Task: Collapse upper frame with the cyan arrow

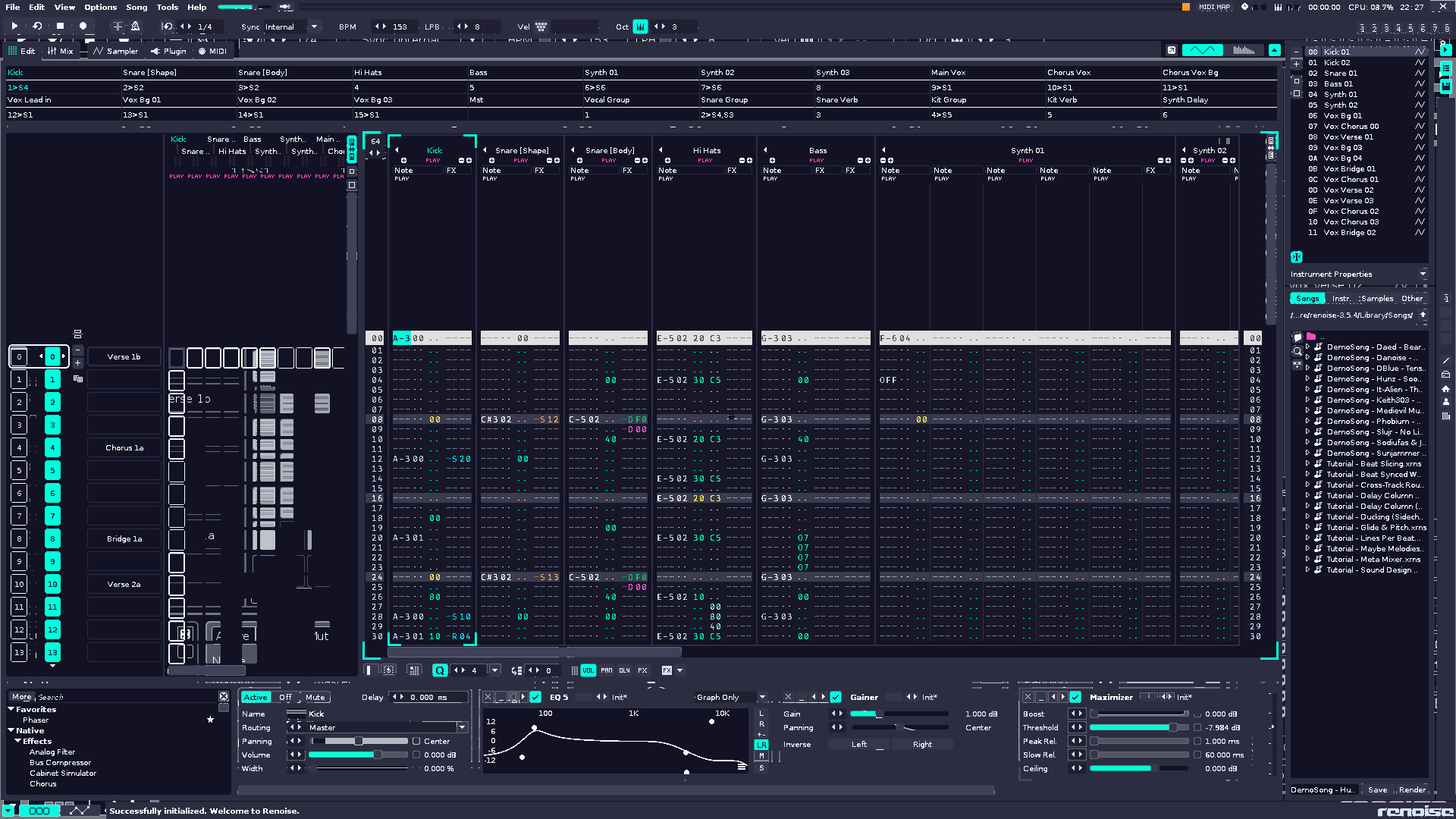Action: (x=1275, y=50)
